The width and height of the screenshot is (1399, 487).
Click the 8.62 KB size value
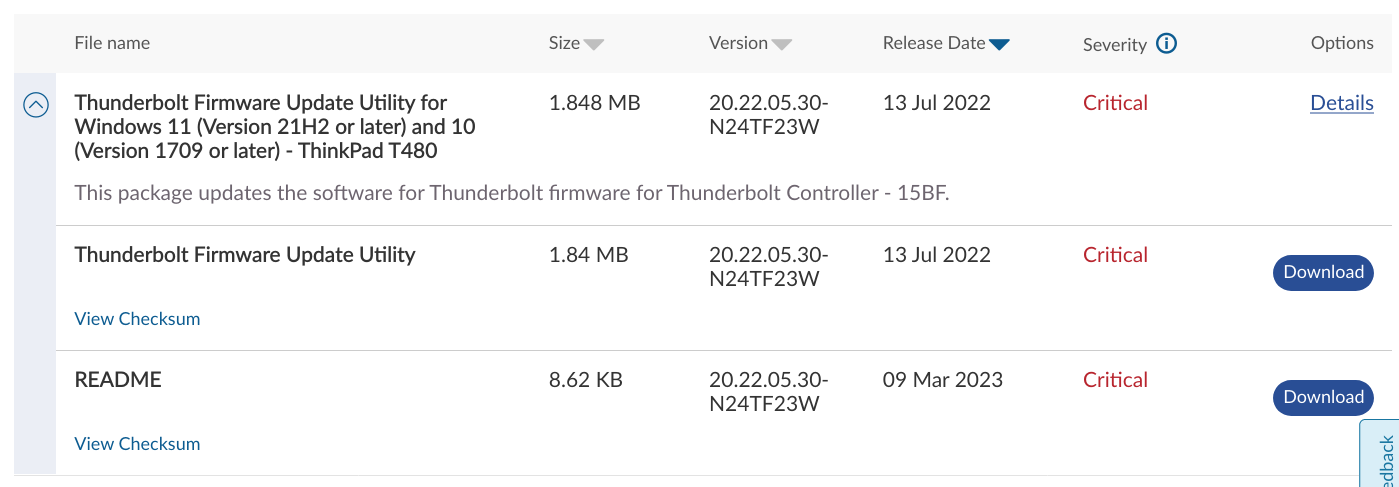click(586, 380)
